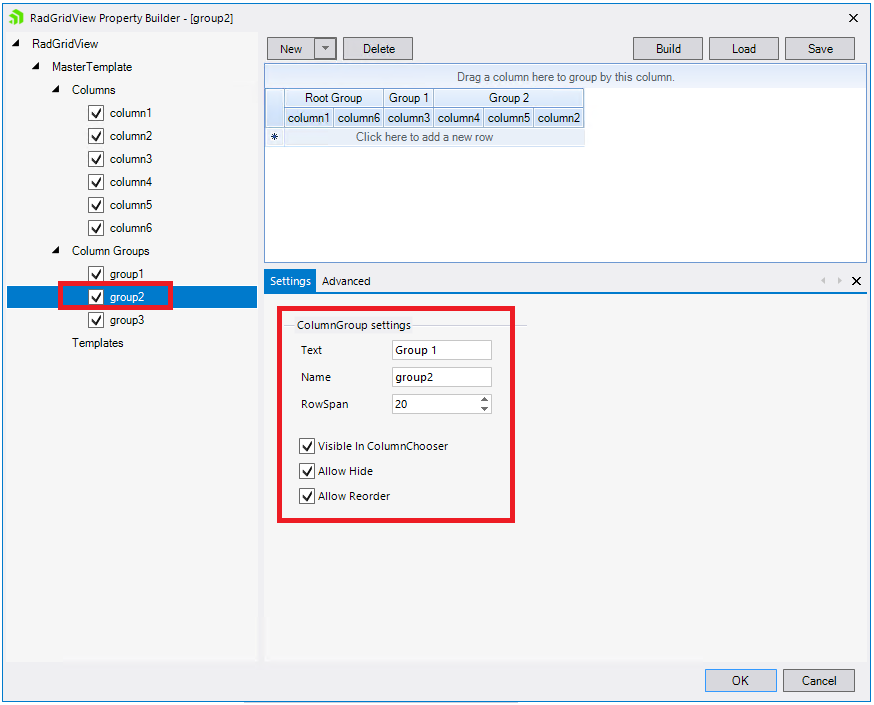Click the Save button
Screen dimensions: 874x705
820,48
